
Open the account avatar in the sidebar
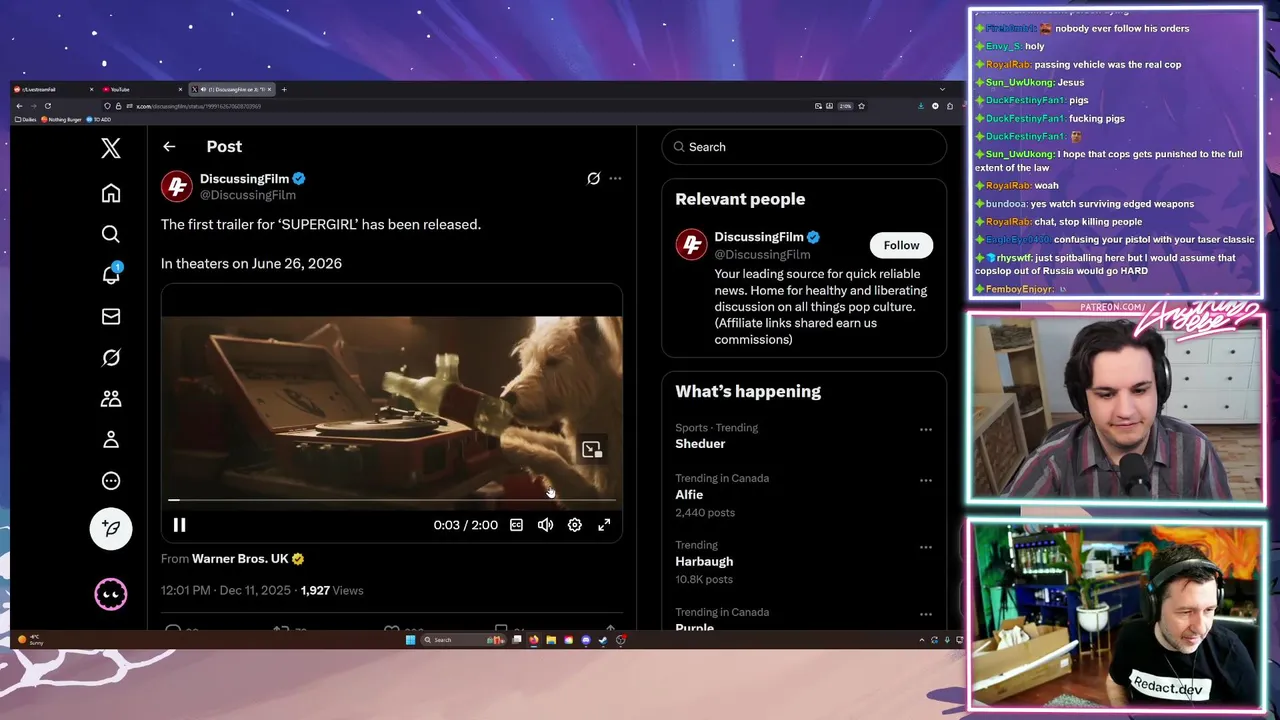(111, 594)
